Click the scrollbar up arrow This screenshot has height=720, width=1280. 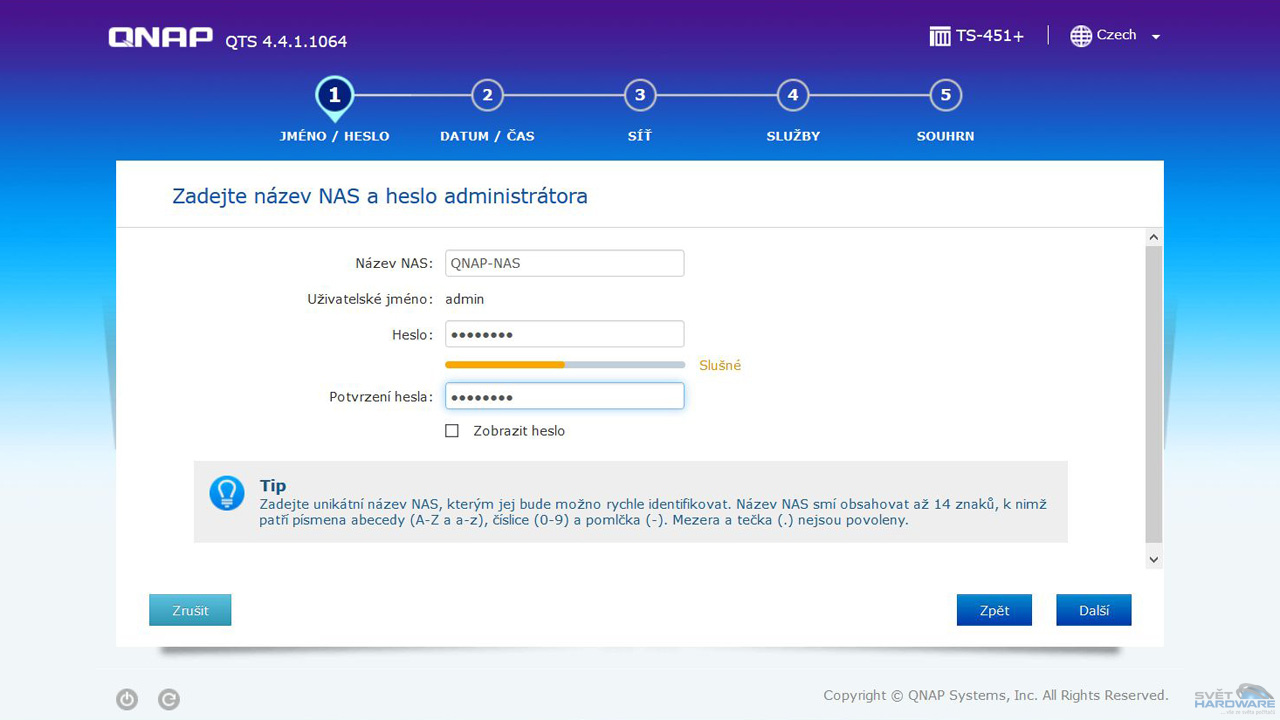click(x=1153, y=236)
